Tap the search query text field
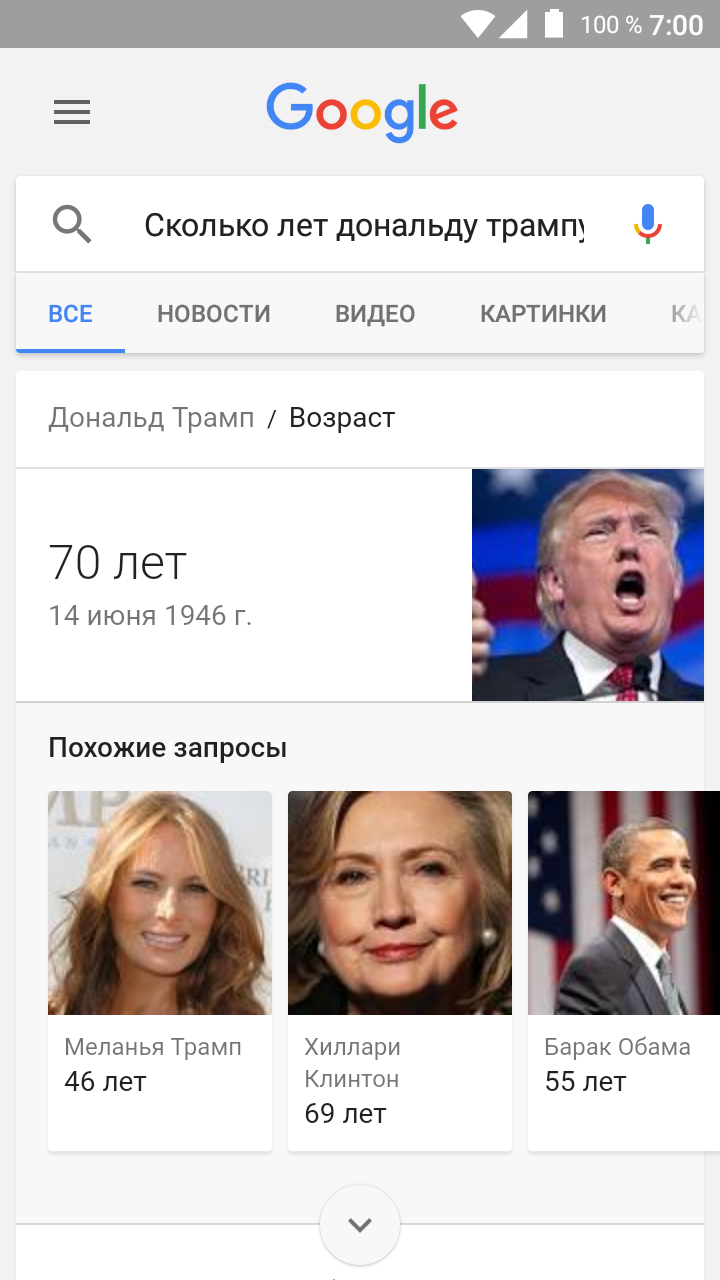The height and width of the screenshot is (1280, 720). (x=364, y=225)
